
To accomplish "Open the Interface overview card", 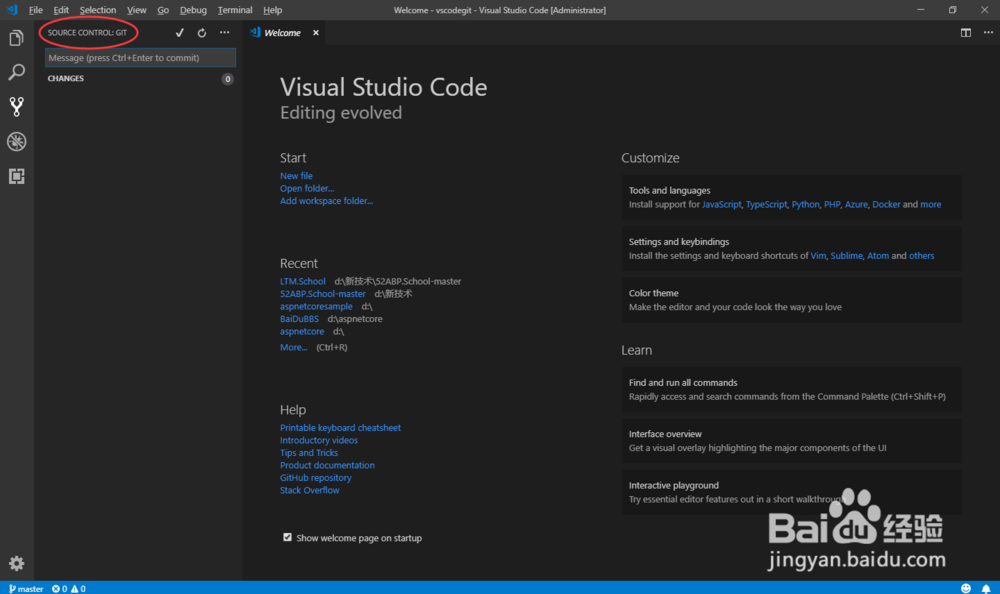I will coord(791,441).
